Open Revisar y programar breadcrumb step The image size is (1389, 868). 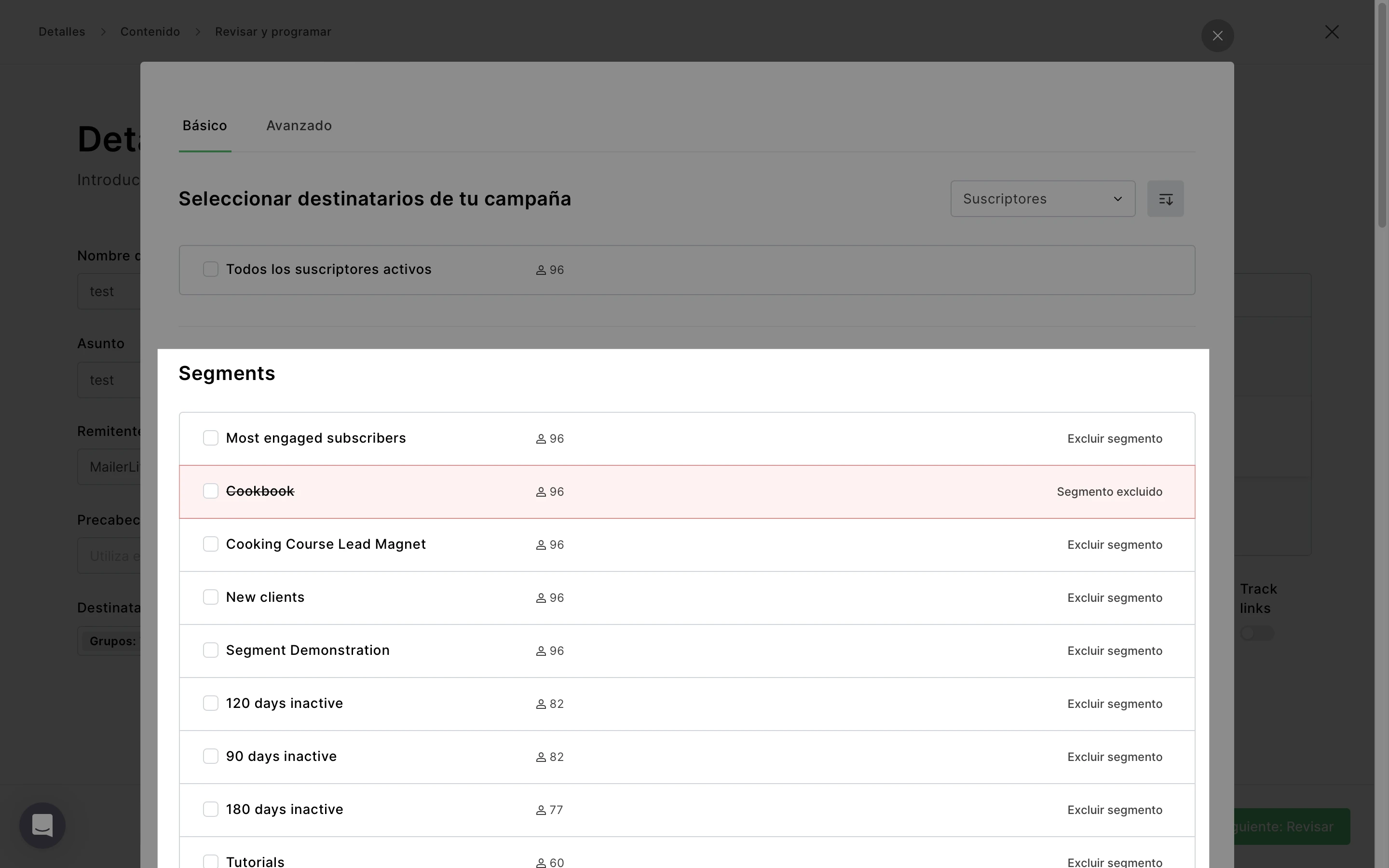click(272, 31)
